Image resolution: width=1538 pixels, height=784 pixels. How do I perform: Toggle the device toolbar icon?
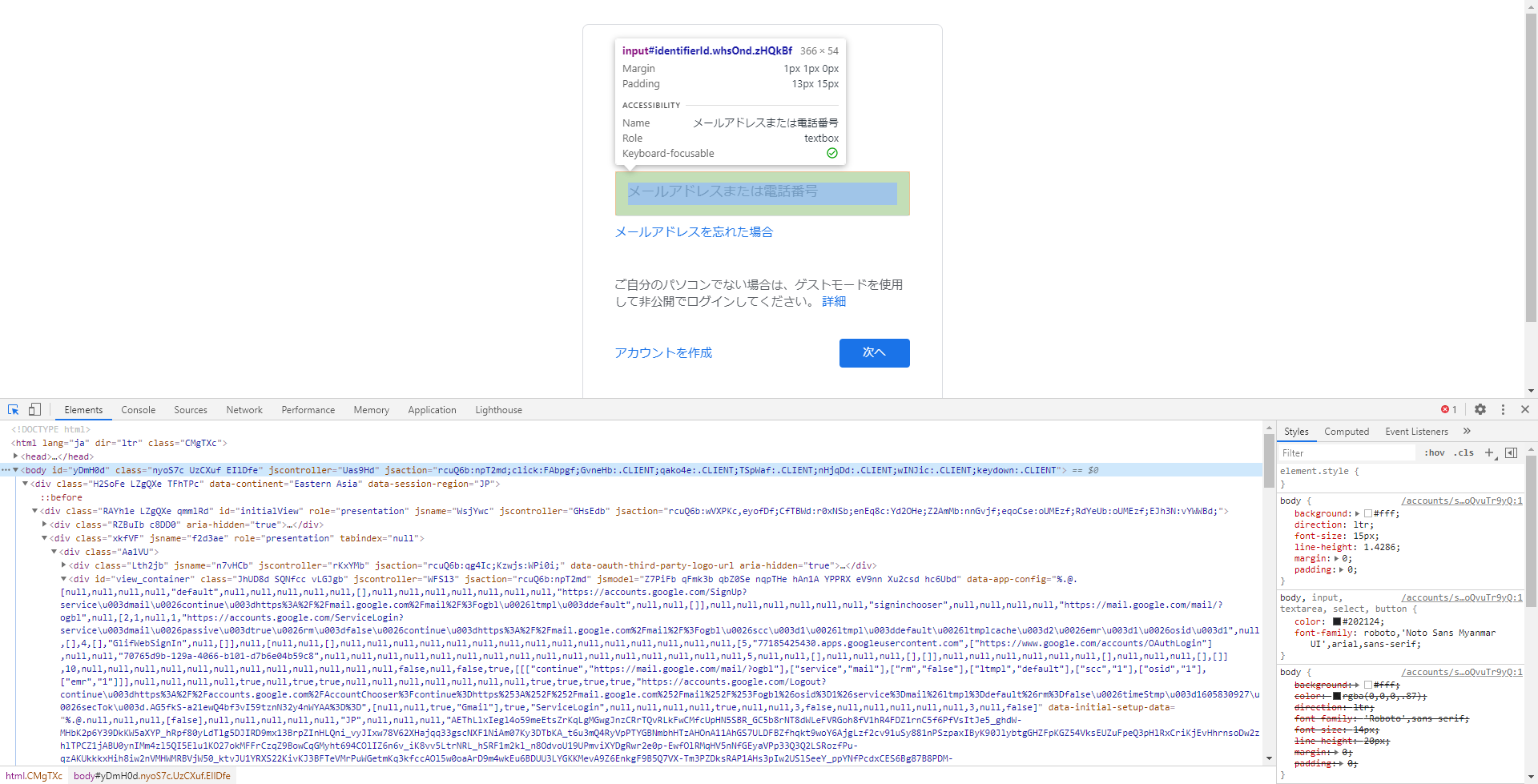[x=34, y=409]
